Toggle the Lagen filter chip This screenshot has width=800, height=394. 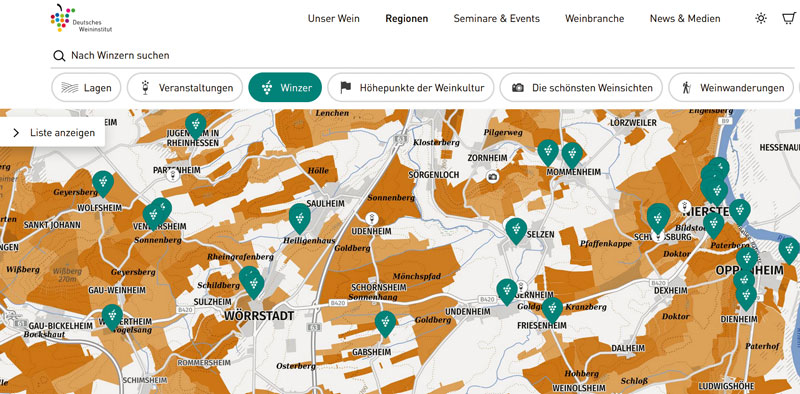pos(86,88)
